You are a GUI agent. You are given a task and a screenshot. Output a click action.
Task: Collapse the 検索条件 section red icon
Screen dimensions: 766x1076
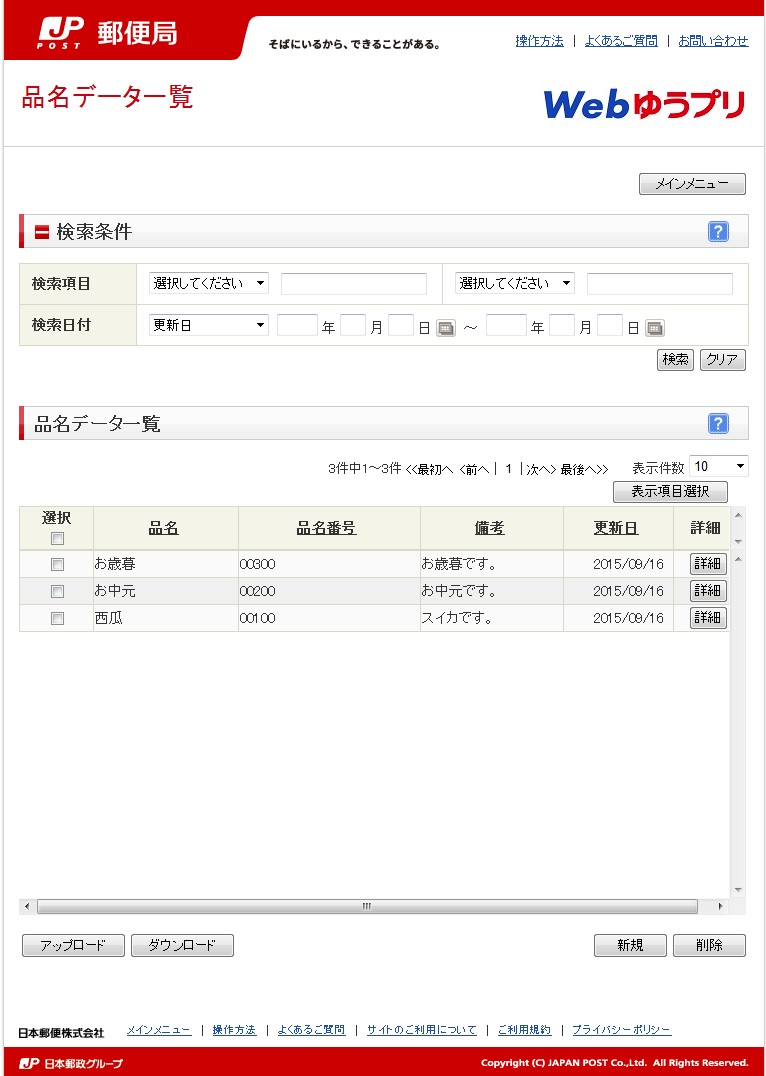pyautogui.click(x=42, y=232)
